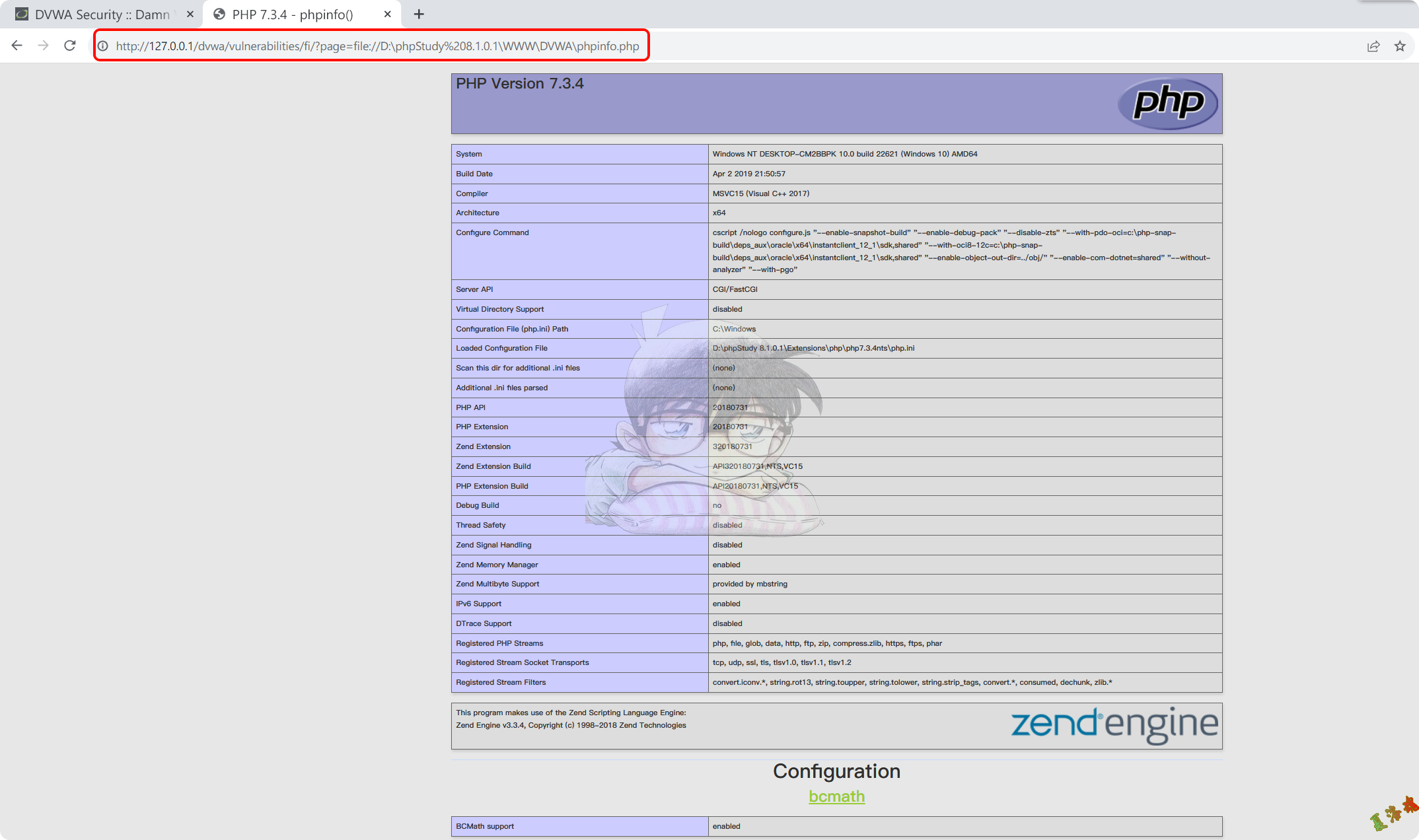Click Registered Stream Socket Transports label

(x=523, y=662)
